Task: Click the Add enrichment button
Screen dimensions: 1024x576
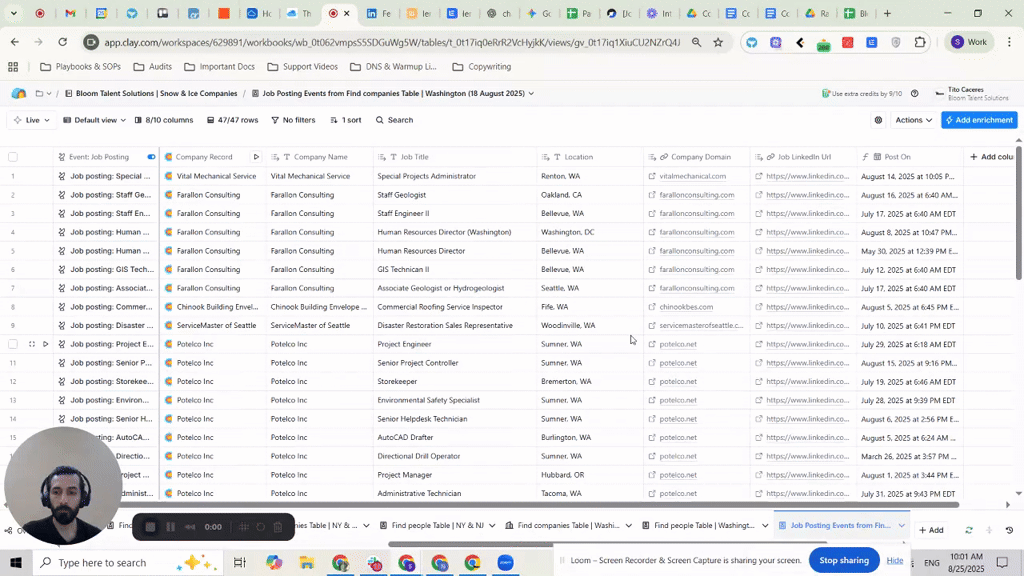Action: pyautogui.click(x=978, y=120)
